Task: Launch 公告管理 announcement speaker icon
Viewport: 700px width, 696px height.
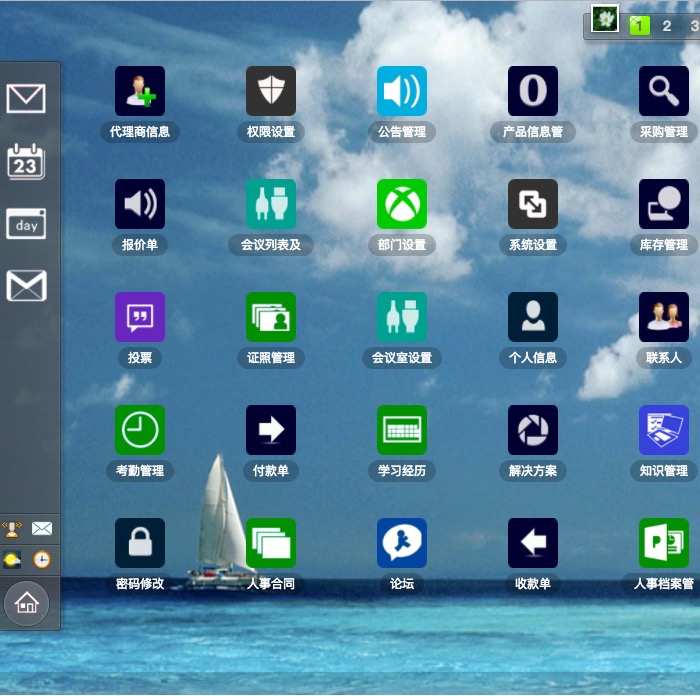Action: coord(402,91)
